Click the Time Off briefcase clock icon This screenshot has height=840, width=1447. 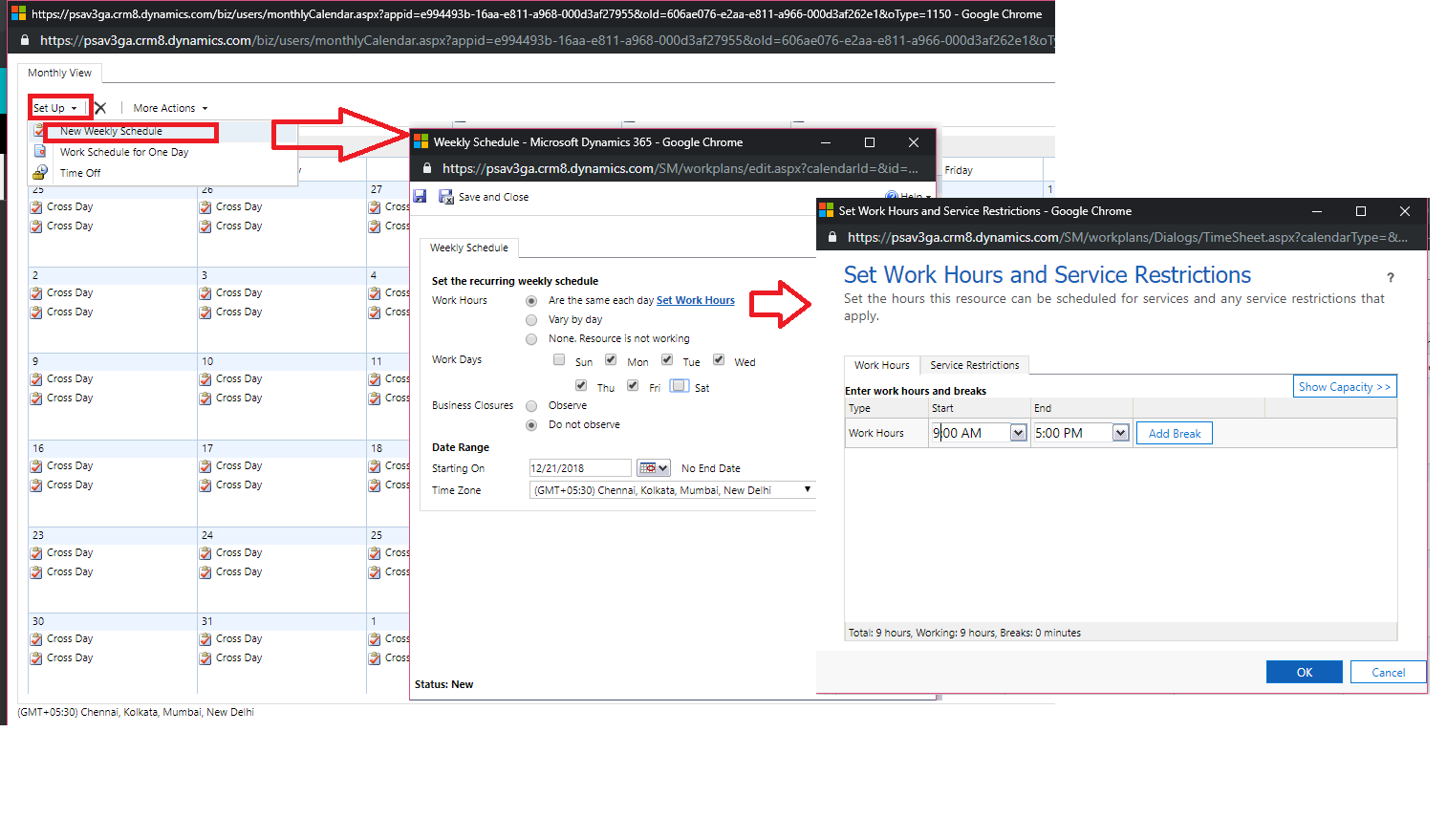(x=40, y=172)
